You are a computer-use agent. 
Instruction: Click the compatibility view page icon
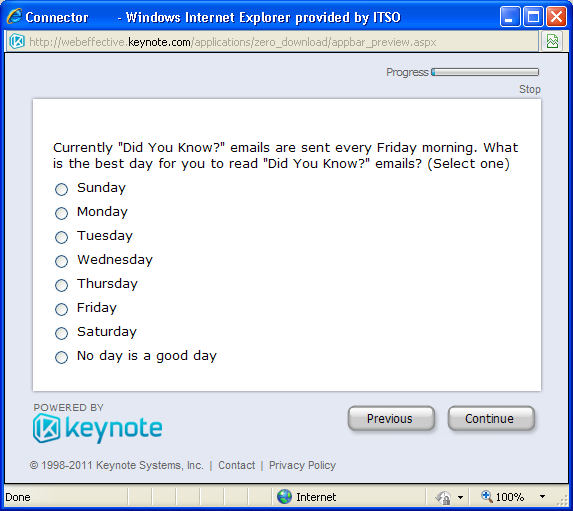click(552, 41)
